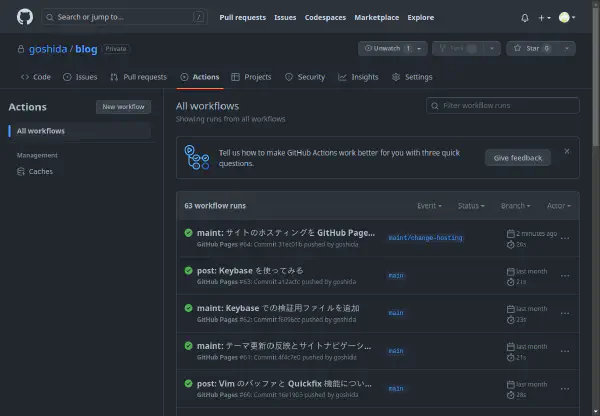
Task: Select the Actions tab
Action: point(200,77)
